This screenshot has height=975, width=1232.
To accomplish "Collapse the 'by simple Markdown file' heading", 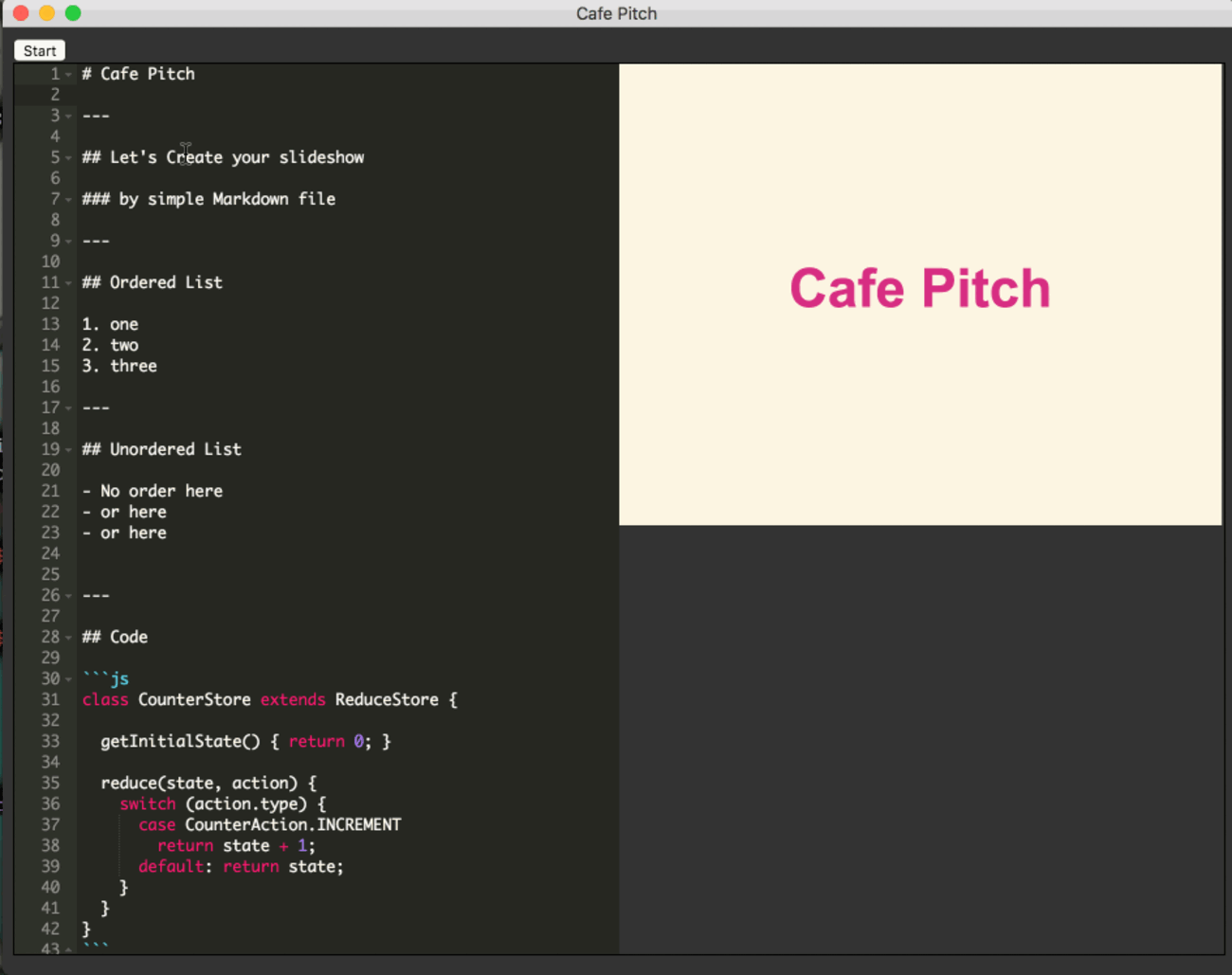I will 69,200.
